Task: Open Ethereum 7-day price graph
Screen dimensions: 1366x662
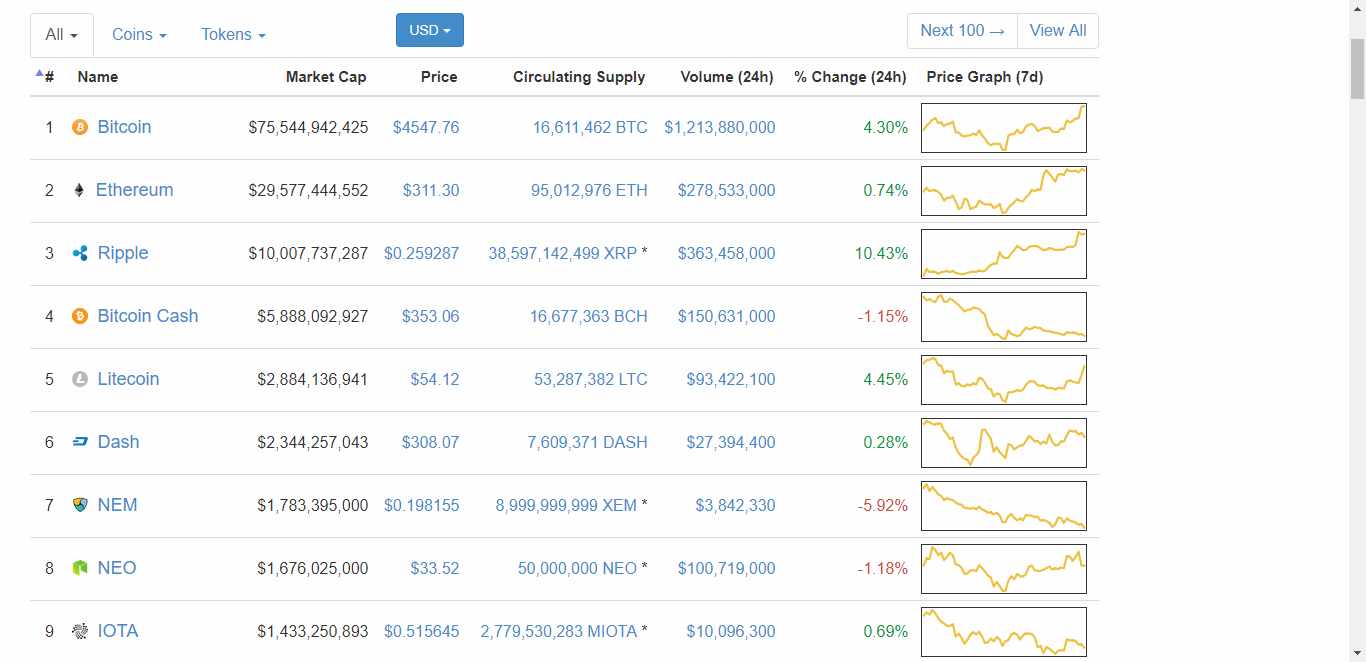Action: [x=1004, y=191]
